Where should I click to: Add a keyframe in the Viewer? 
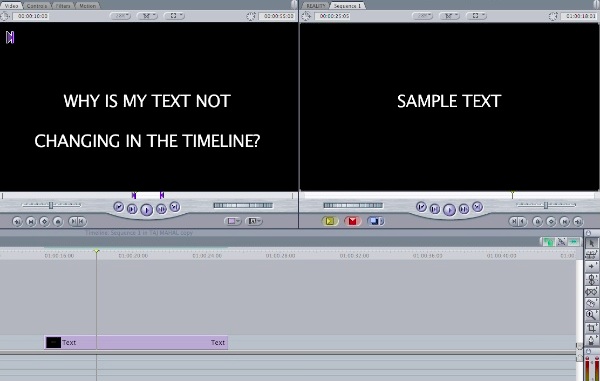click(x=44, y=221)
